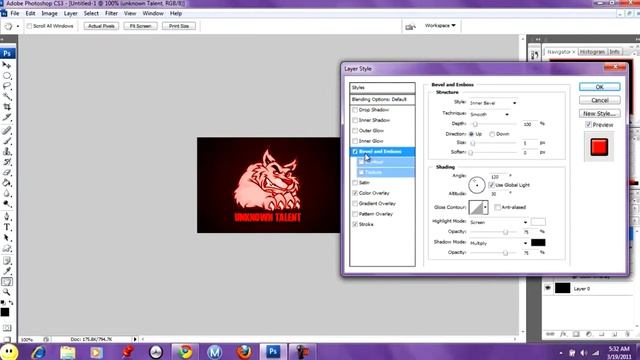Screen dimensions: 640x360
Task: Open the File menu
Action: 15,13
